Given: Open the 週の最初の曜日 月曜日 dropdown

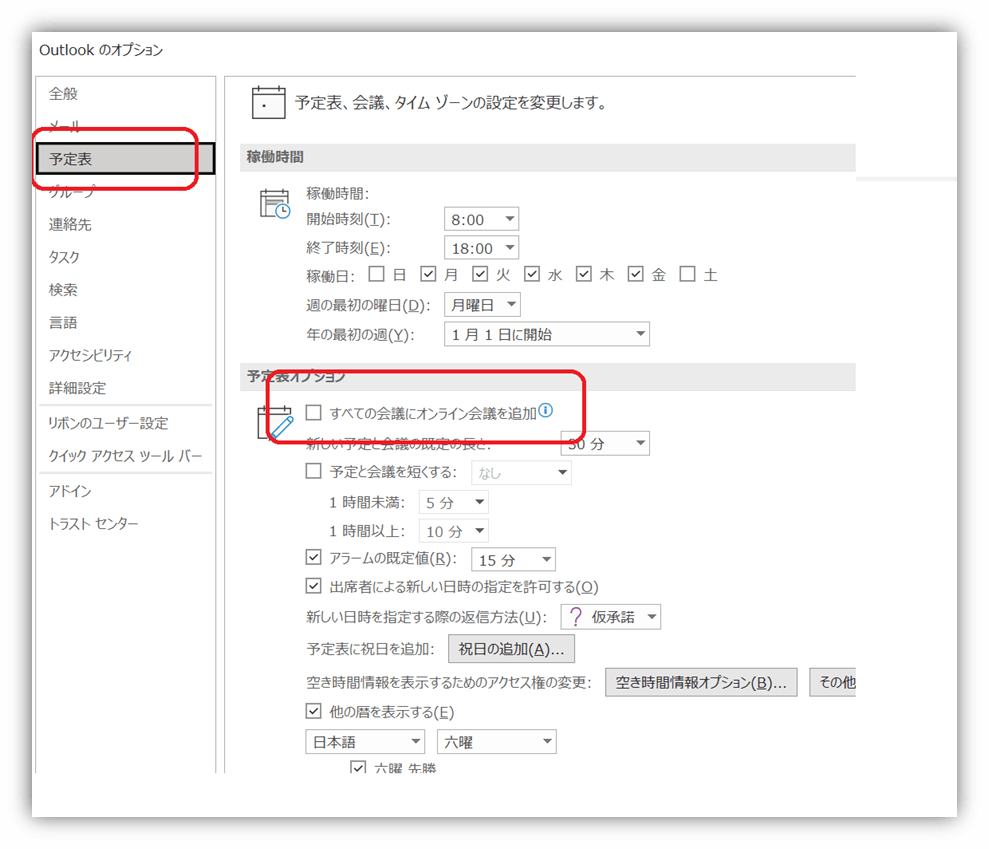Looking at the screenshot, I should click(482, 305).
